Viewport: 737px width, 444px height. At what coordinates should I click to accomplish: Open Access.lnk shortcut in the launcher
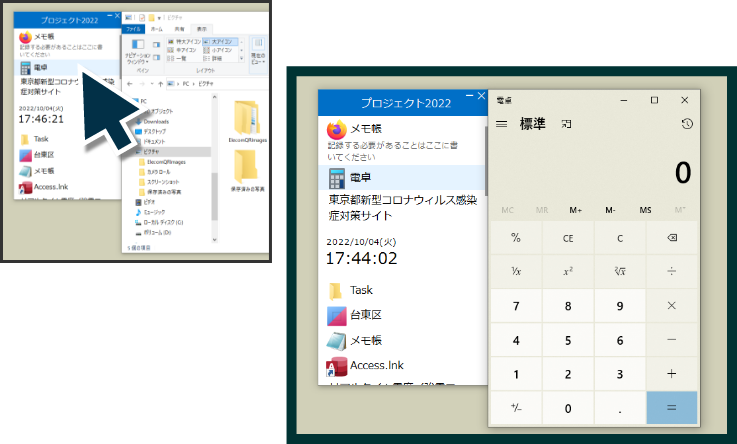(x=375, y=365)
